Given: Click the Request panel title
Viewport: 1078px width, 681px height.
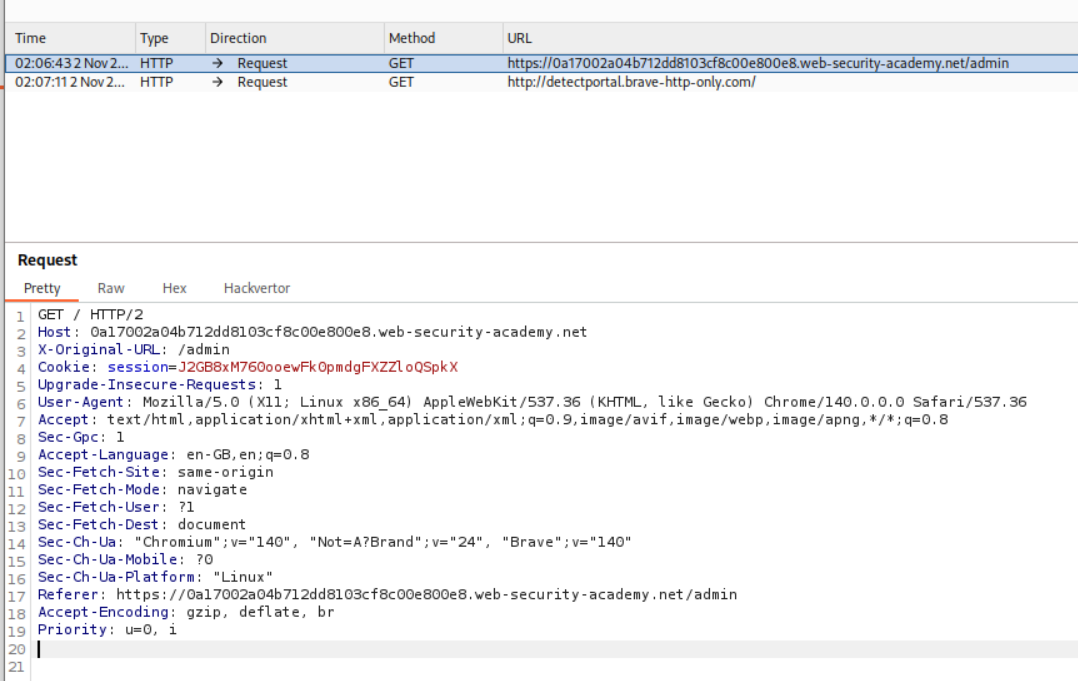Looking at the screenshot, I should (47, 260).
